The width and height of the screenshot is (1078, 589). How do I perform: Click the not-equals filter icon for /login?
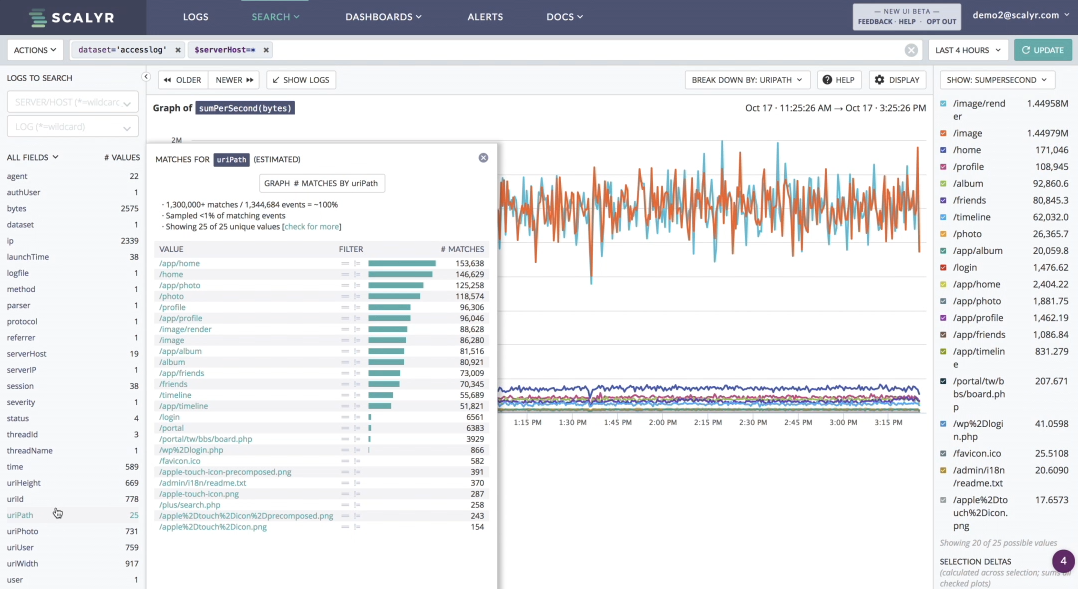click(x=356, y=417)
